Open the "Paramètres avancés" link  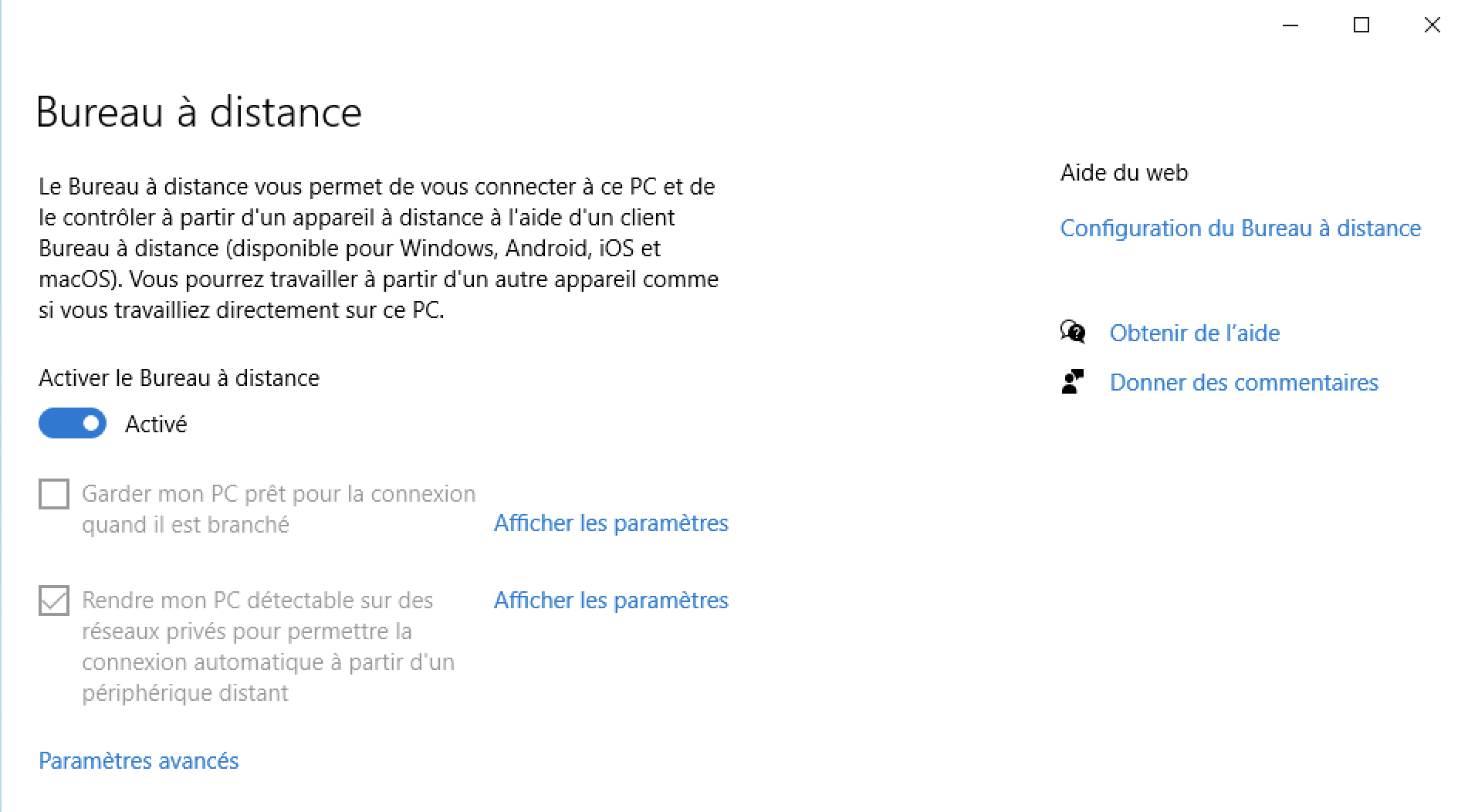coord(139,761)
